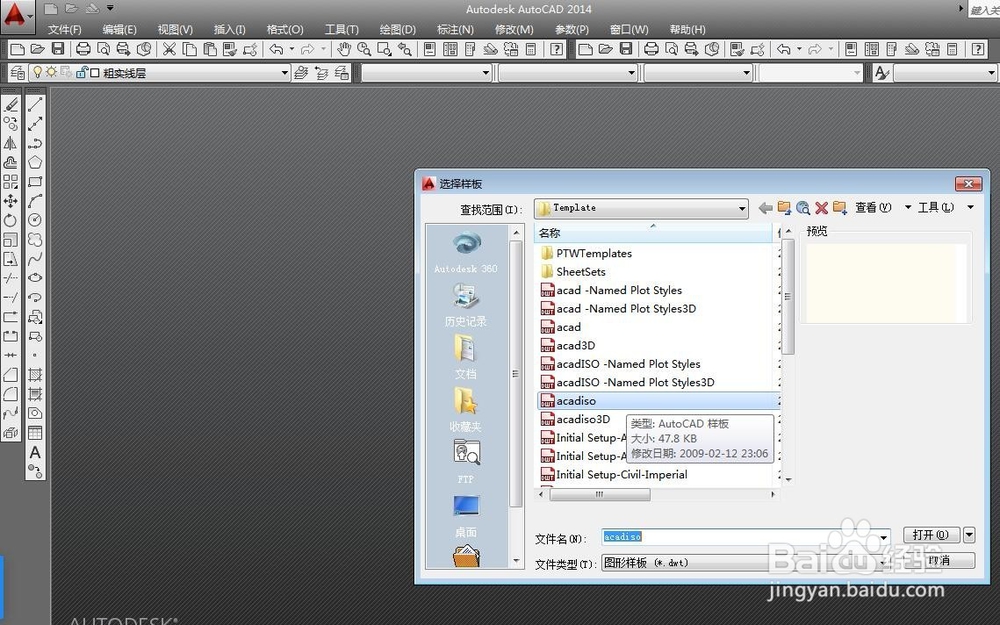This screenshot has width=1000, height=625.
Task: Open the 修改(M) menu
Action: point(513,29)
